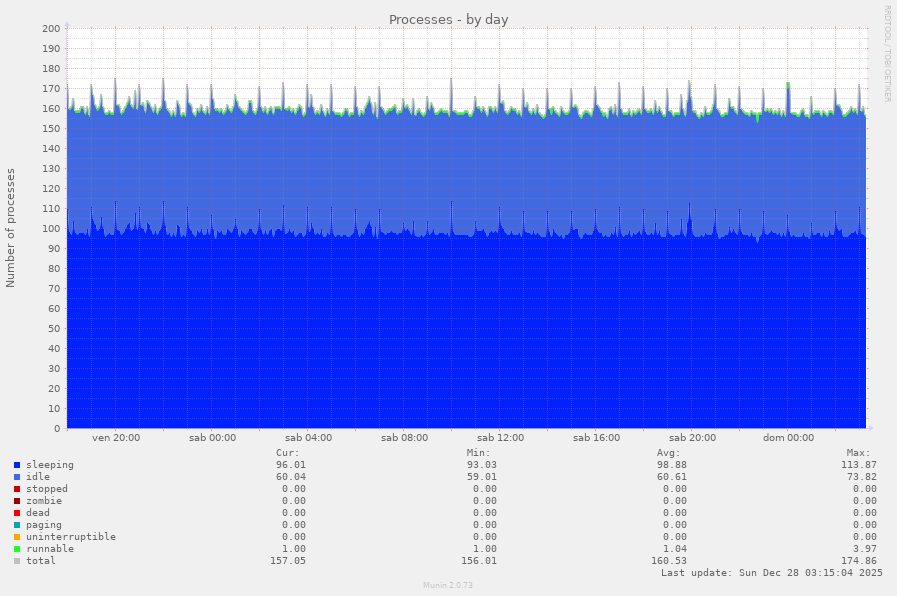
Task: Click the stopped legend red swatch
Action: (17, 489)
